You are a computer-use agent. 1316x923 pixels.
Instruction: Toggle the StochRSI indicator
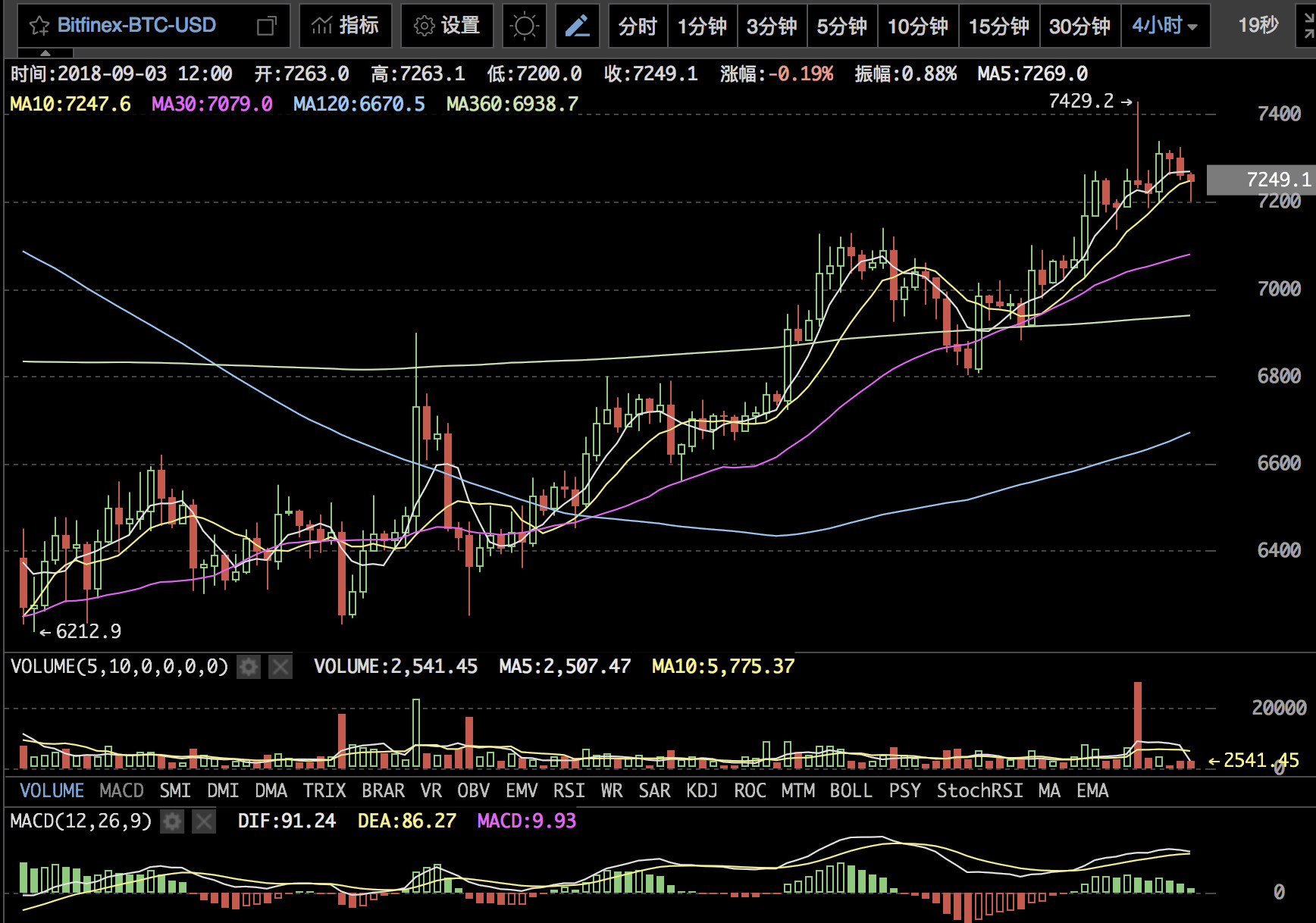click(x=979, y=791)
